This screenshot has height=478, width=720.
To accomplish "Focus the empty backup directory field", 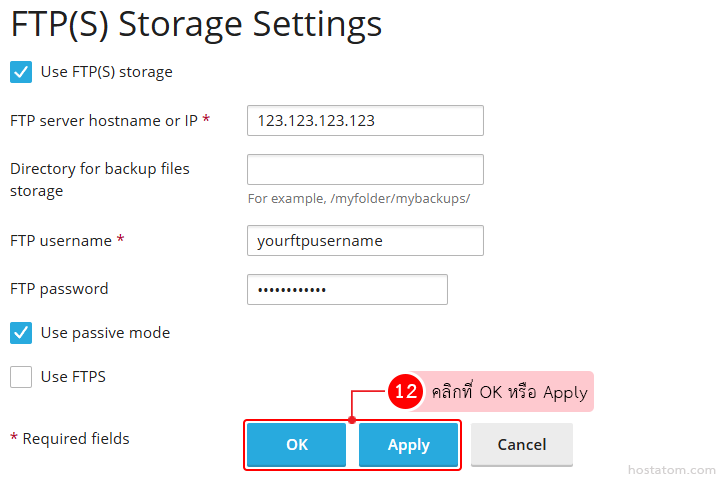I will (365, 169).
